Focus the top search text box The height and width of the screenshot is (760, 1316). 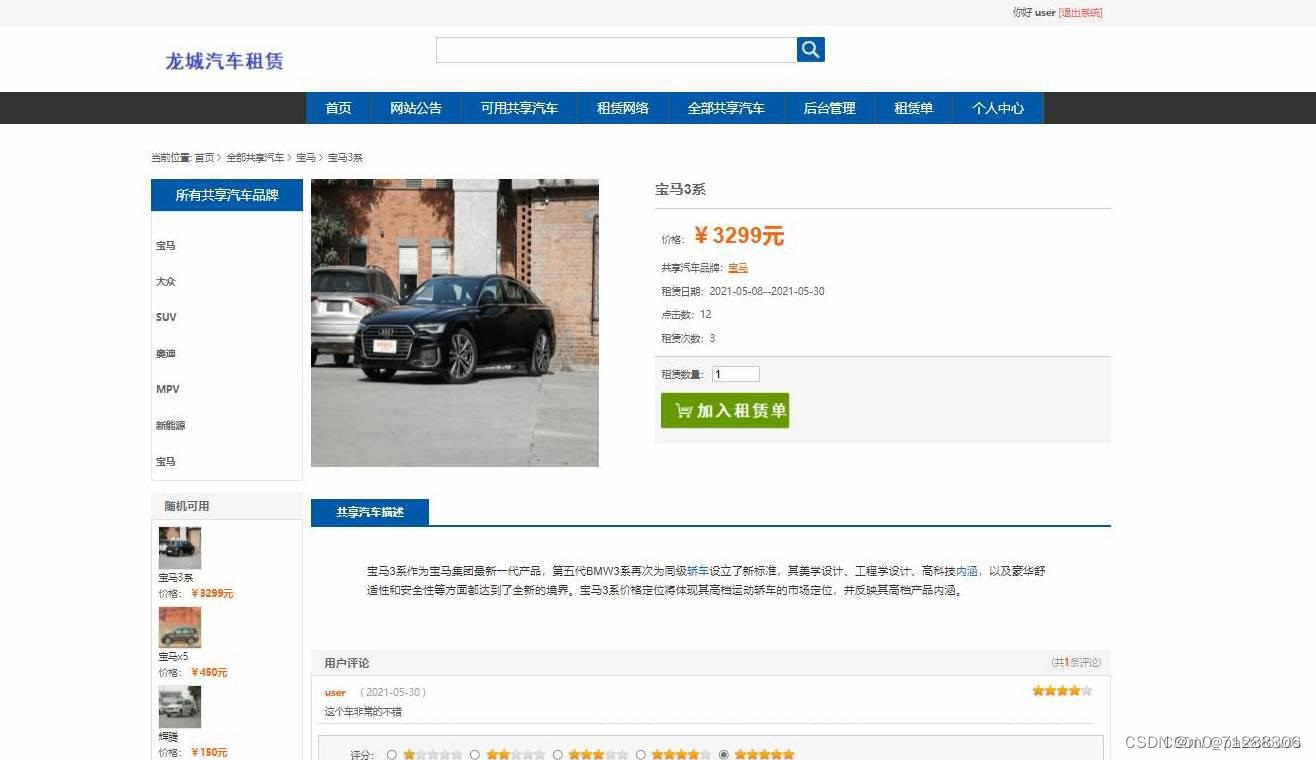click(x=616, y=50)
